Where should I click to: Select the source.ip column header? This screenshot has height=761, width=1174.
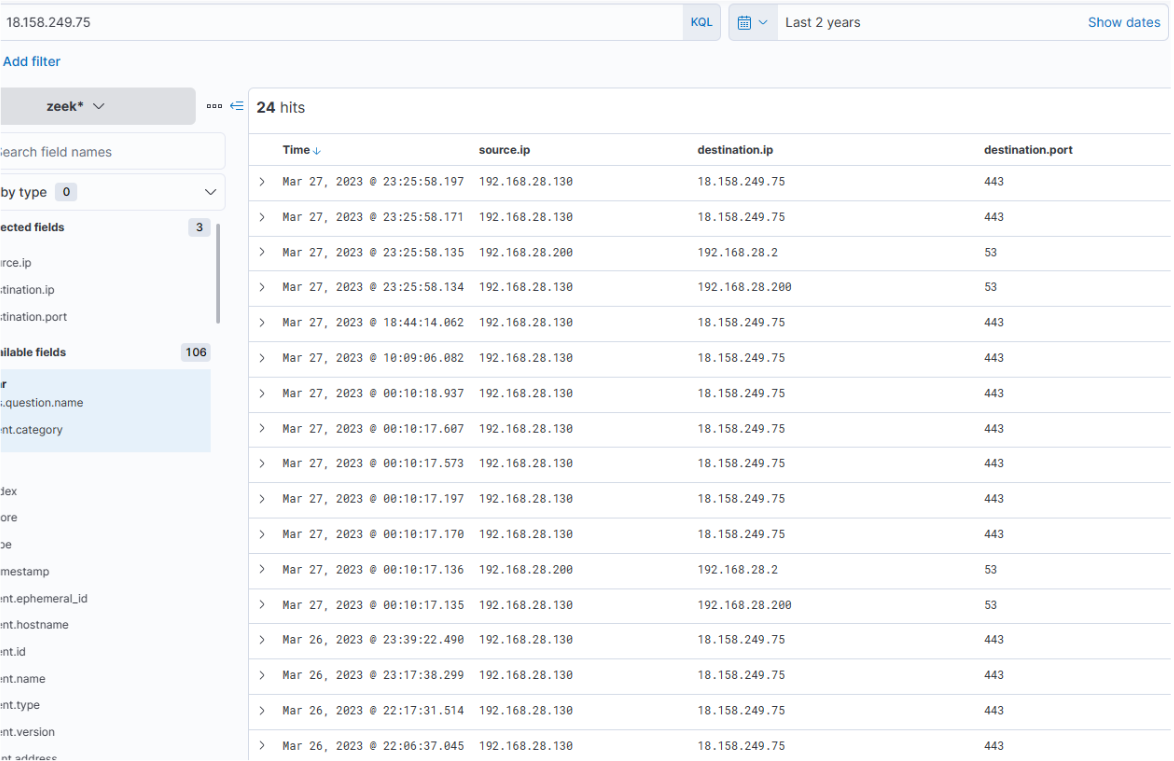click(504, 150)
